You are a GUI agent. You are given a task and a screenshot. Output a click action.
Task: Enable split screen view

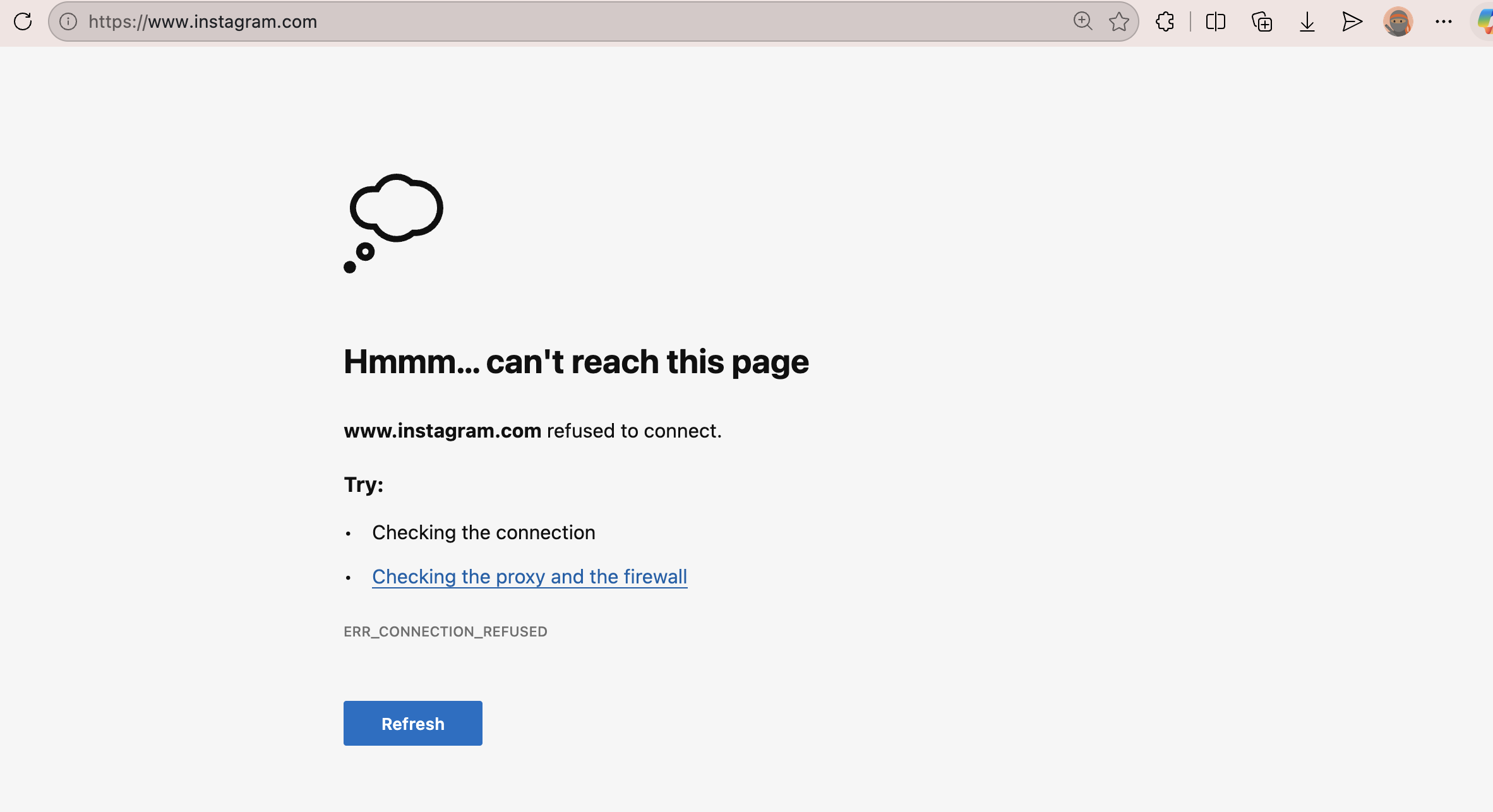click(1215, 21)
